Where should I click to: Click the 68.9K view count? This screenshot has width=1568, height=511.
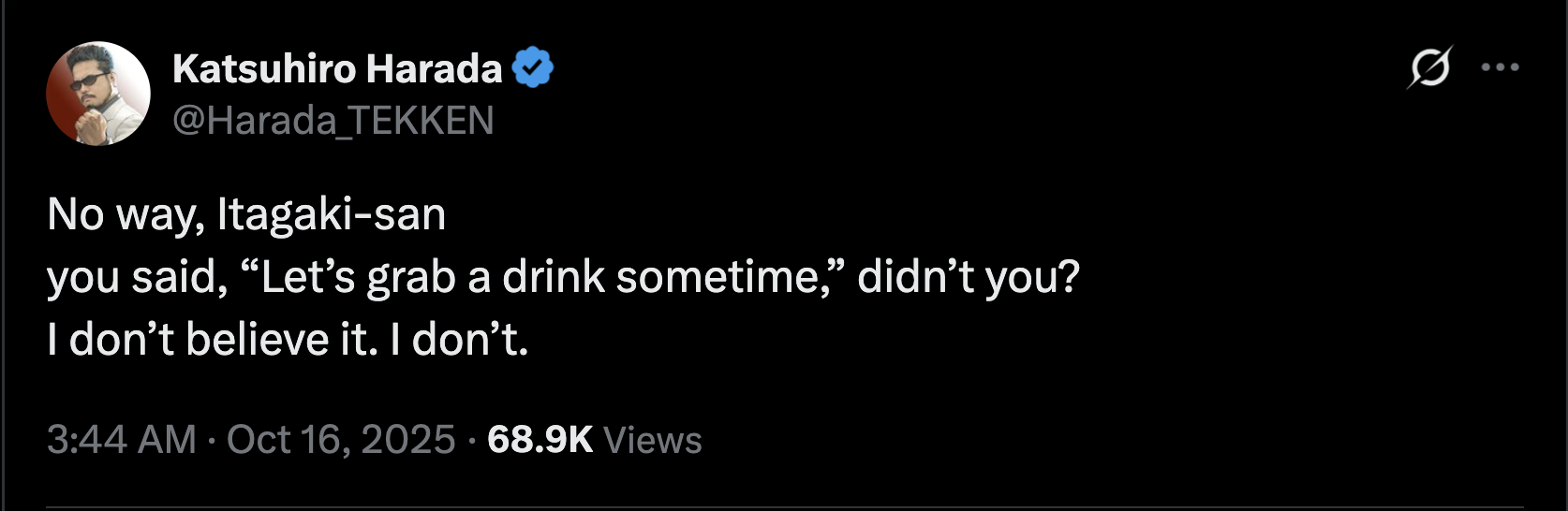click(540, 440)
